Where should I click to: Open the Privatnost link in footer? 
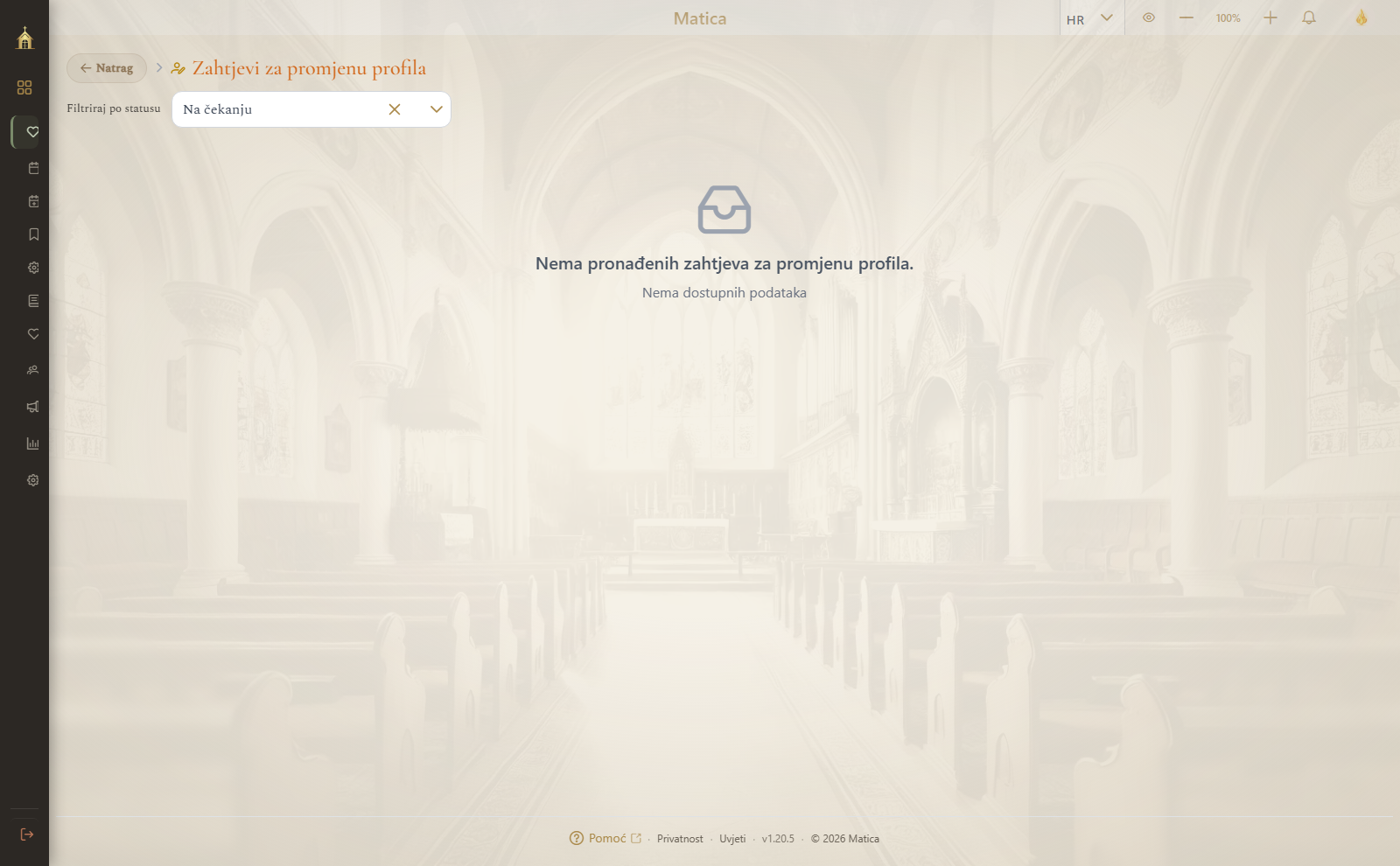pyautogui.click(x=680, y=839)
